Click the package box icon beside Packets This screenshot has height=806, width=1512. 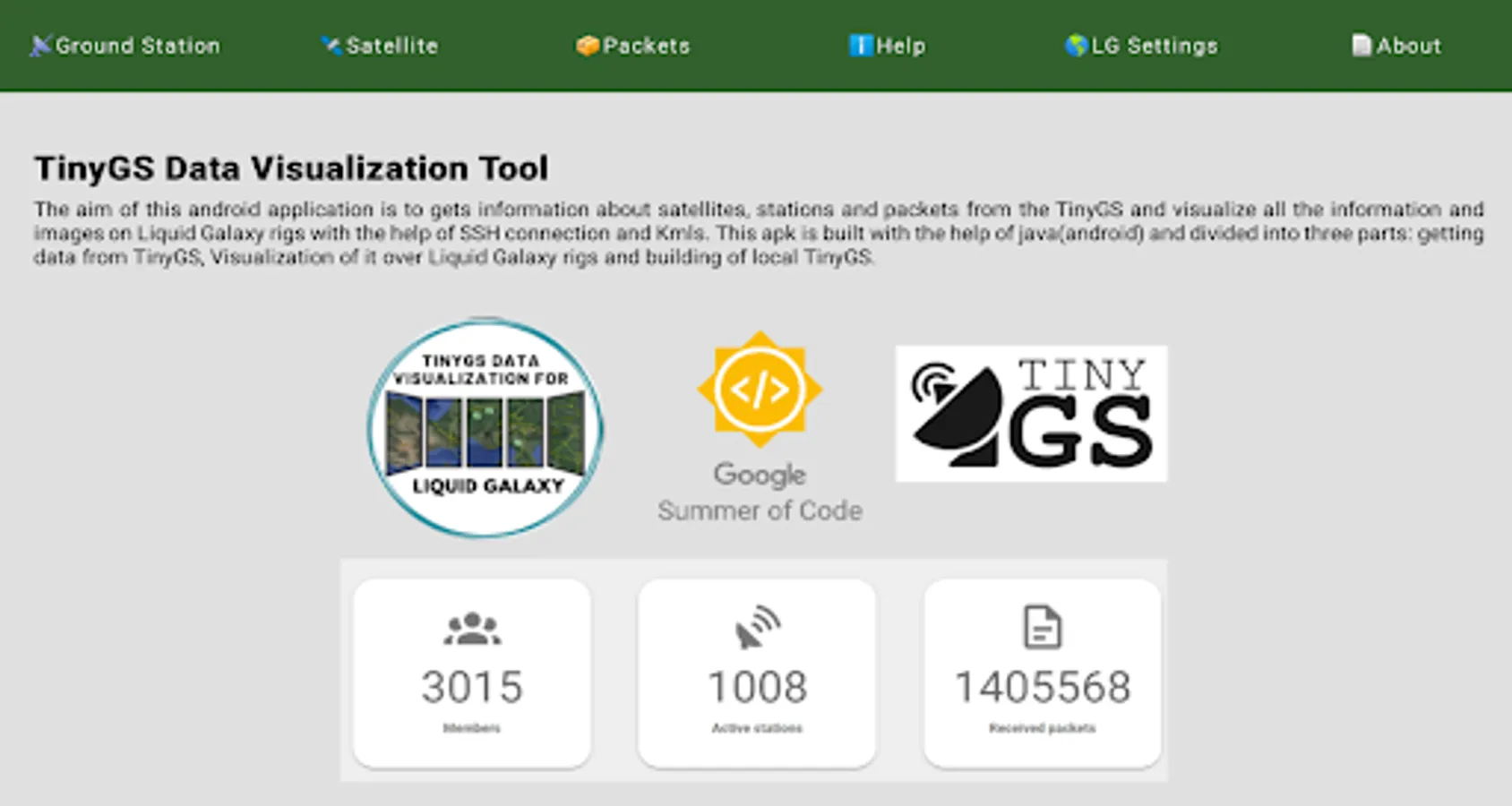588,46
